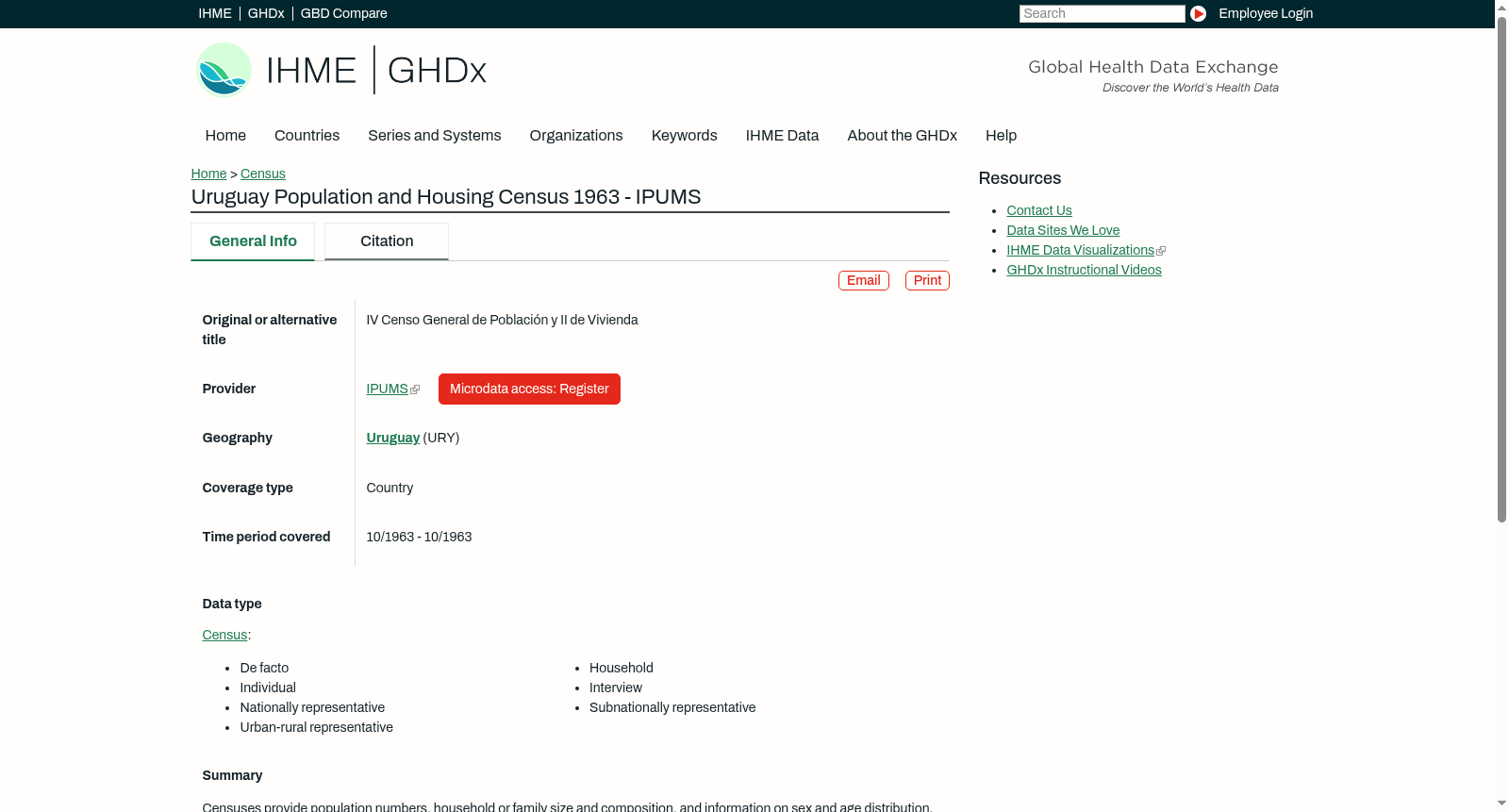Click the Print button

(927, 280)
